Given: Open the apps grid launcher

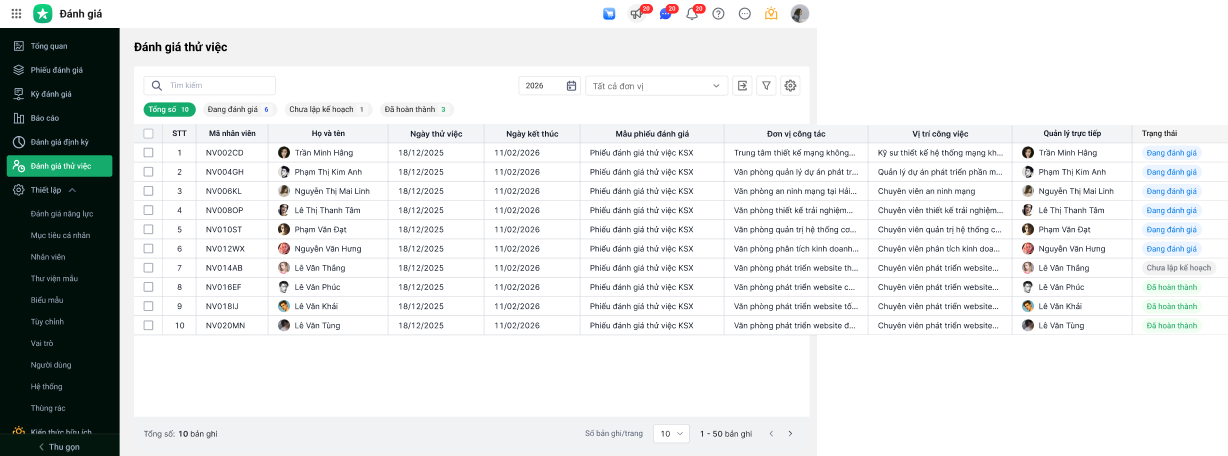Looking at the screenshot, I should tap(16, 14).
